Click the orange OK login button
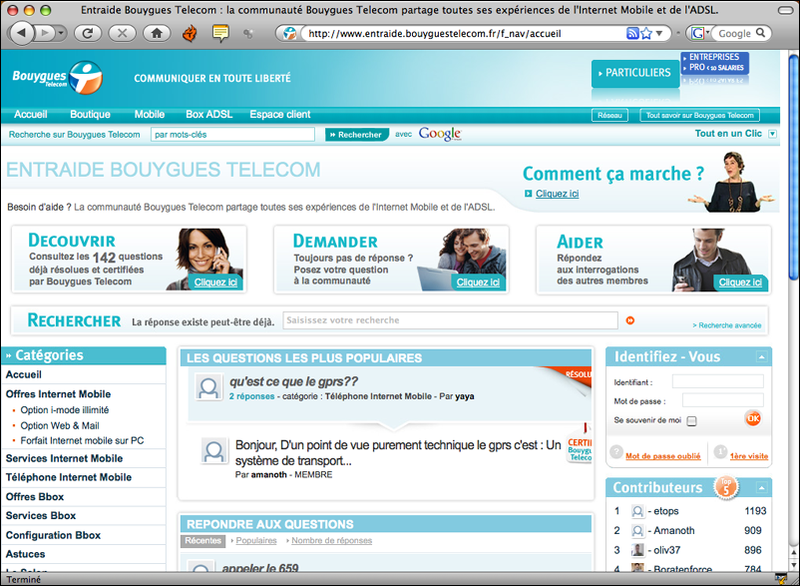 (753, 419)
